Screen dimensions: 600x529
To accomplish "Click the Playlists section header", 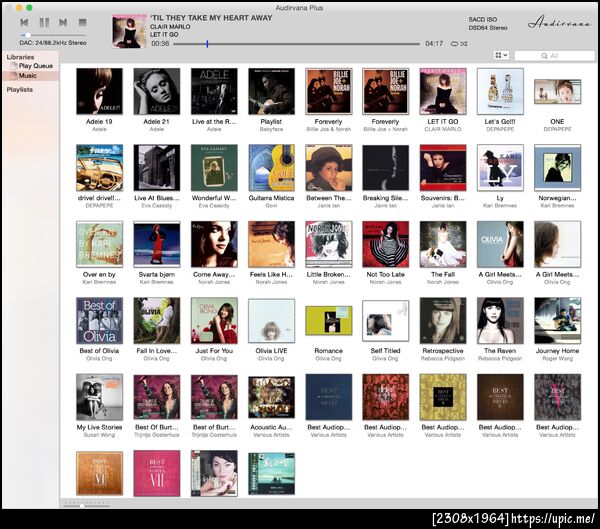I will click(x=20, y=90).
